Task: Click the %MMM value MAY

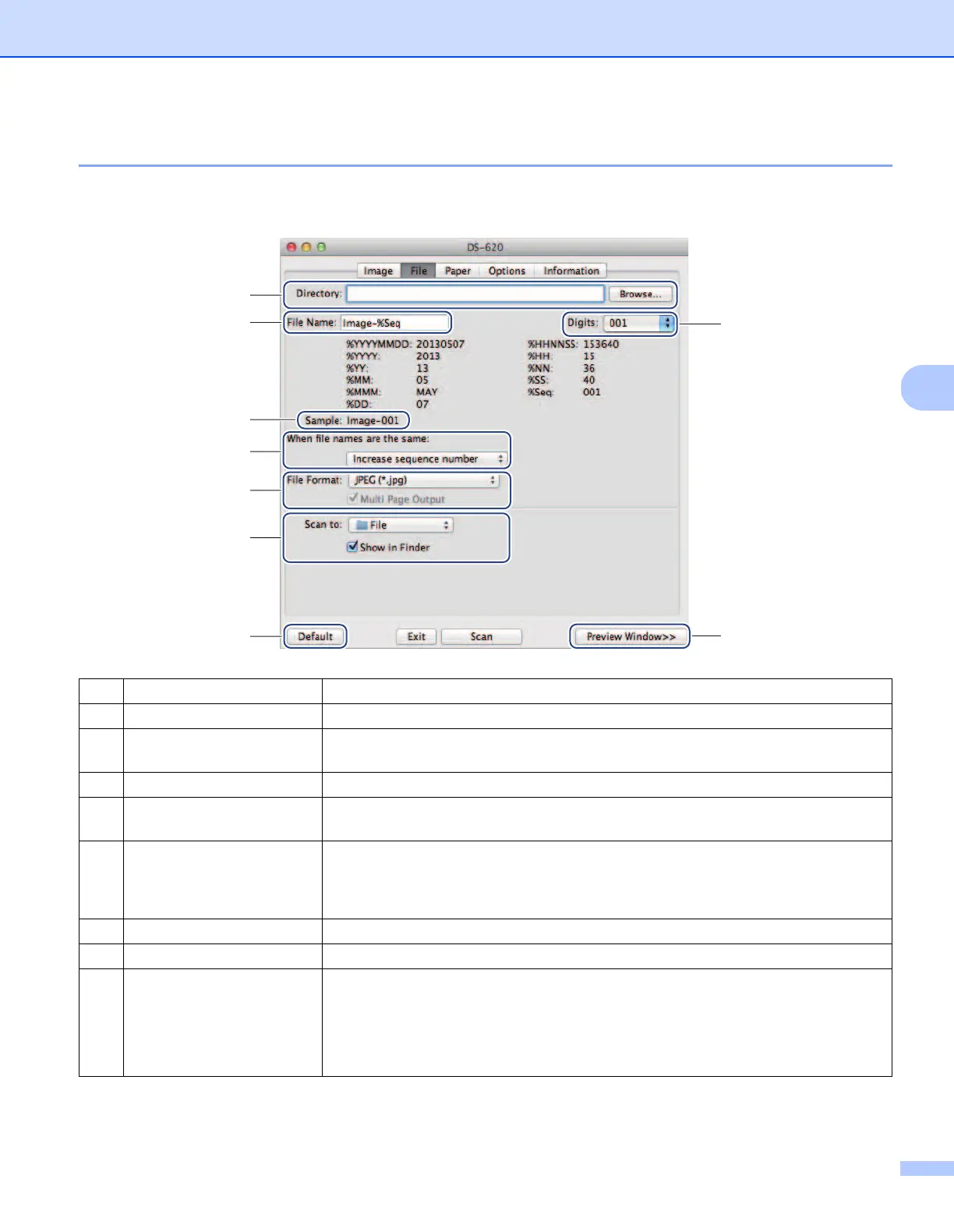Action: 427,392
